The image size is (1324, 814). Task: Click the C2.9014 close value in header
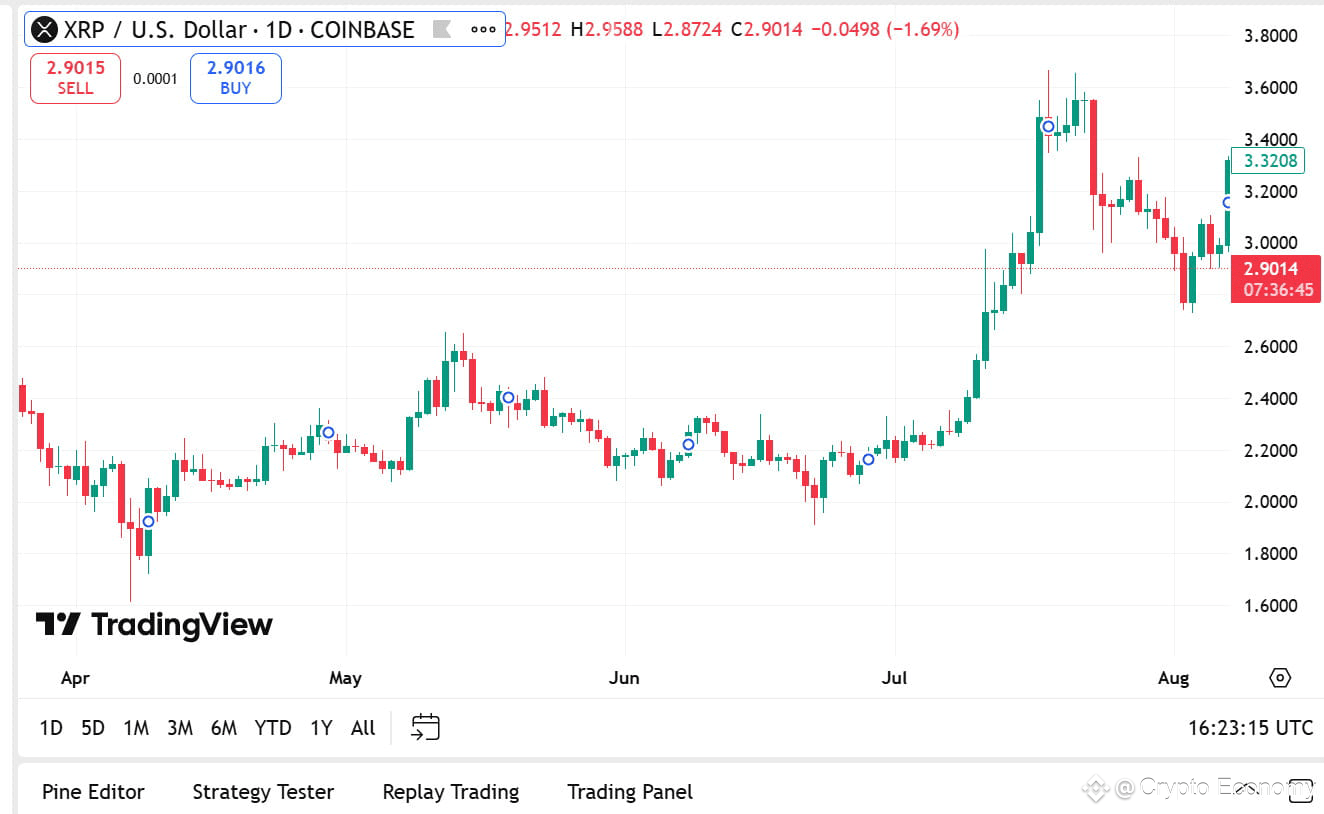[x=767, y=30]
